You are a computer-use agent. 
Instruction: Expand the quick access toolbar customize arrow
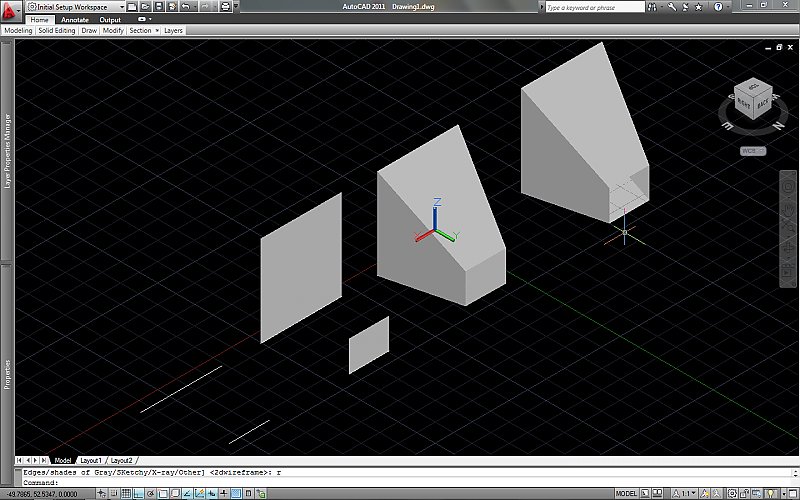[x=236, y=7]
